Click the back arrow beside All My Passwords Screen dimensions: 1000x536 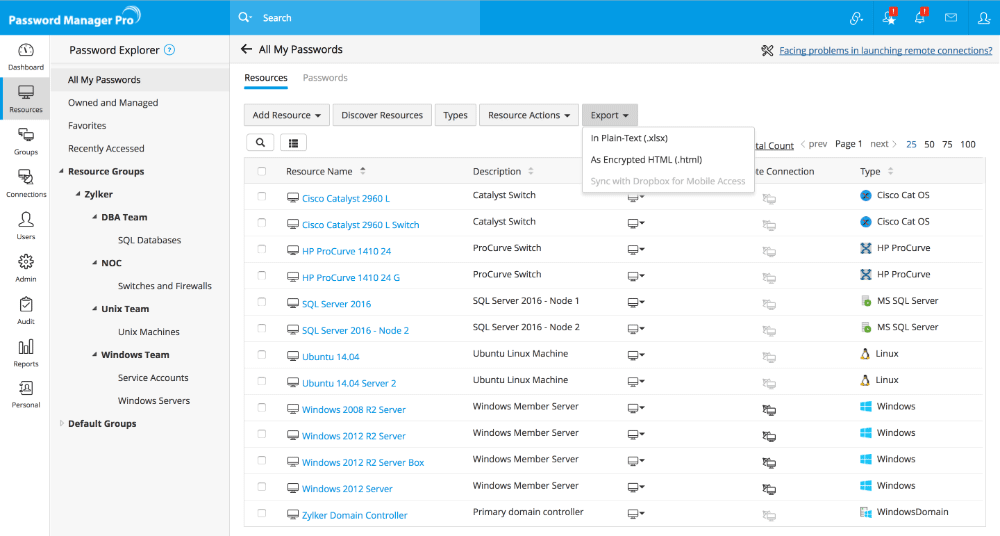pos(246,49)
